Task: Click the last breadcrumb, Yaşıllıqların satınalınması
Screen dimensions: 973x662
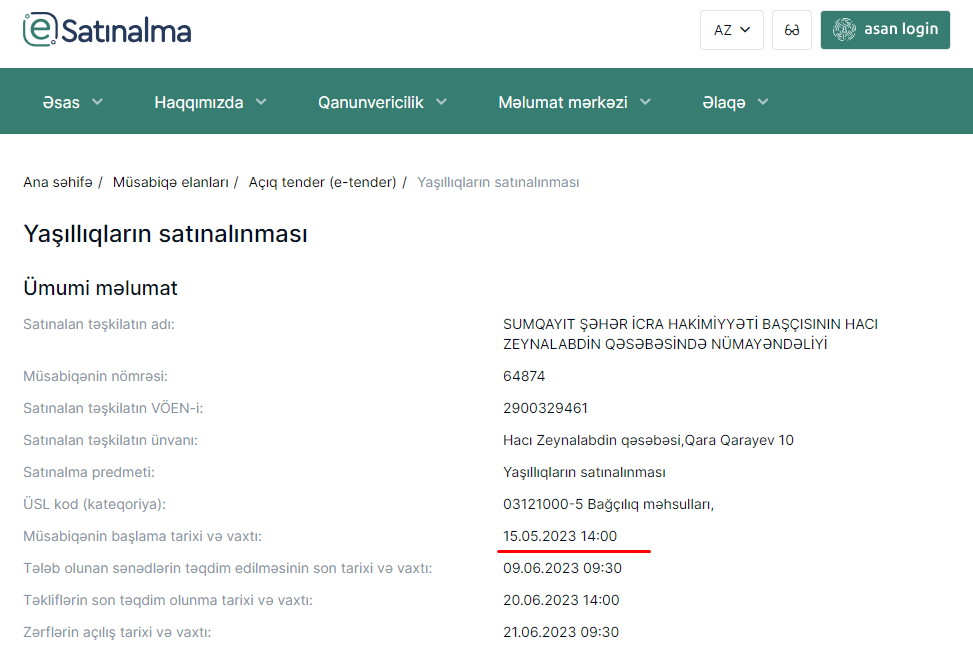Action: tap(498, 182)
